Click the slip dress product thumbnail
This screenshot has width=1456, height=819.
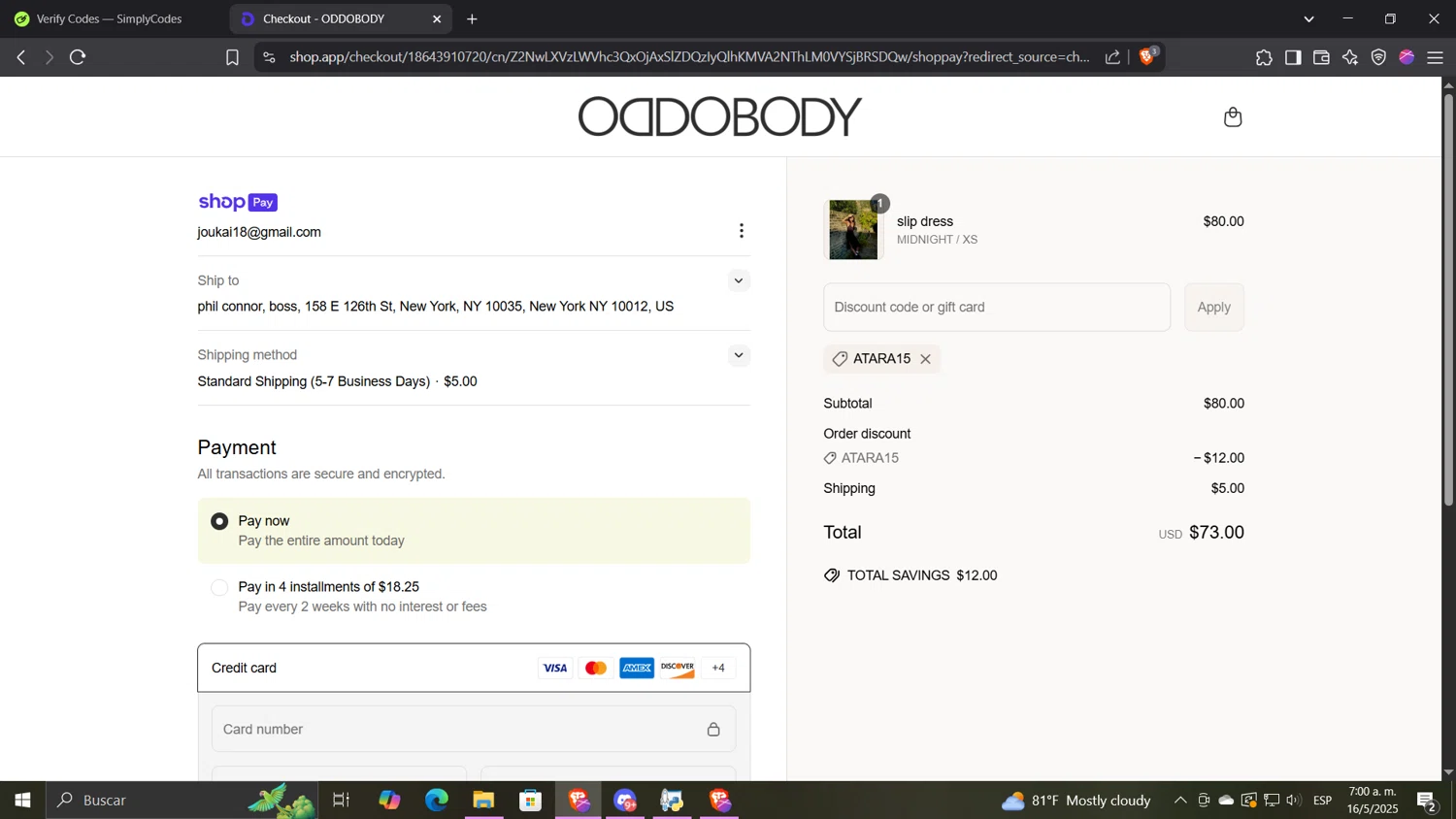[x=853, y=230]
